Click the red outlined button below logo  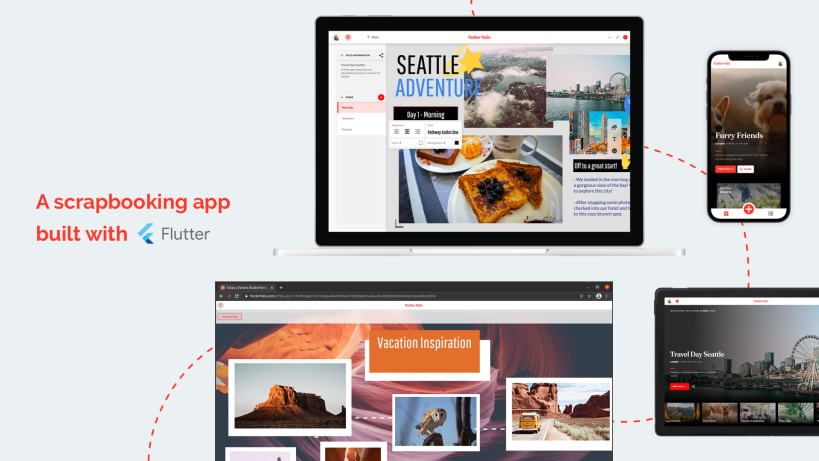229,316
